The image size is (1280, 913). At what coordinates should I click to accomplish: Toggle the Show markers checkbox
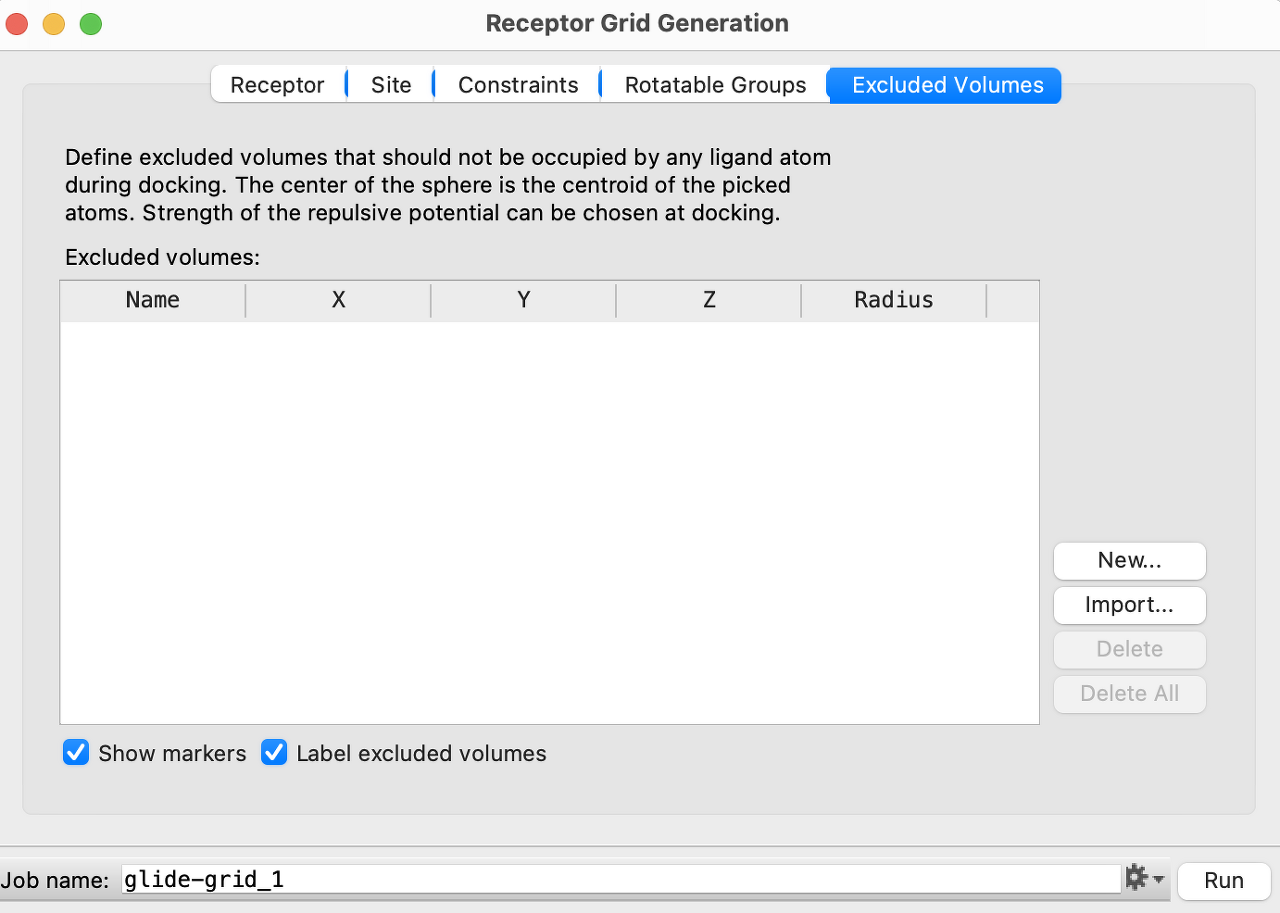click(x=76, y=753)
